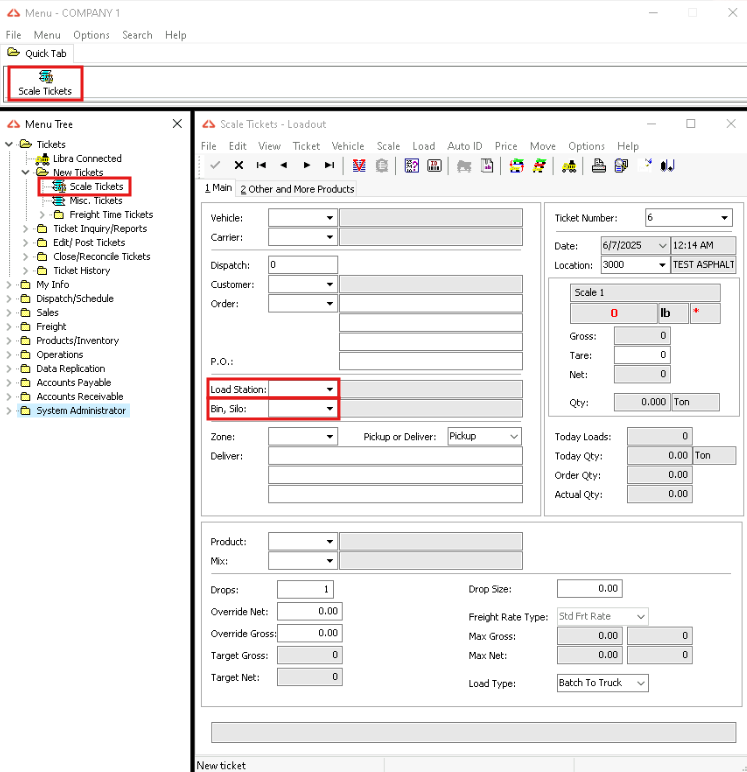Screen dimensions: 747x772
Task: Open the Location dropdown
Action: click(662, 265)
